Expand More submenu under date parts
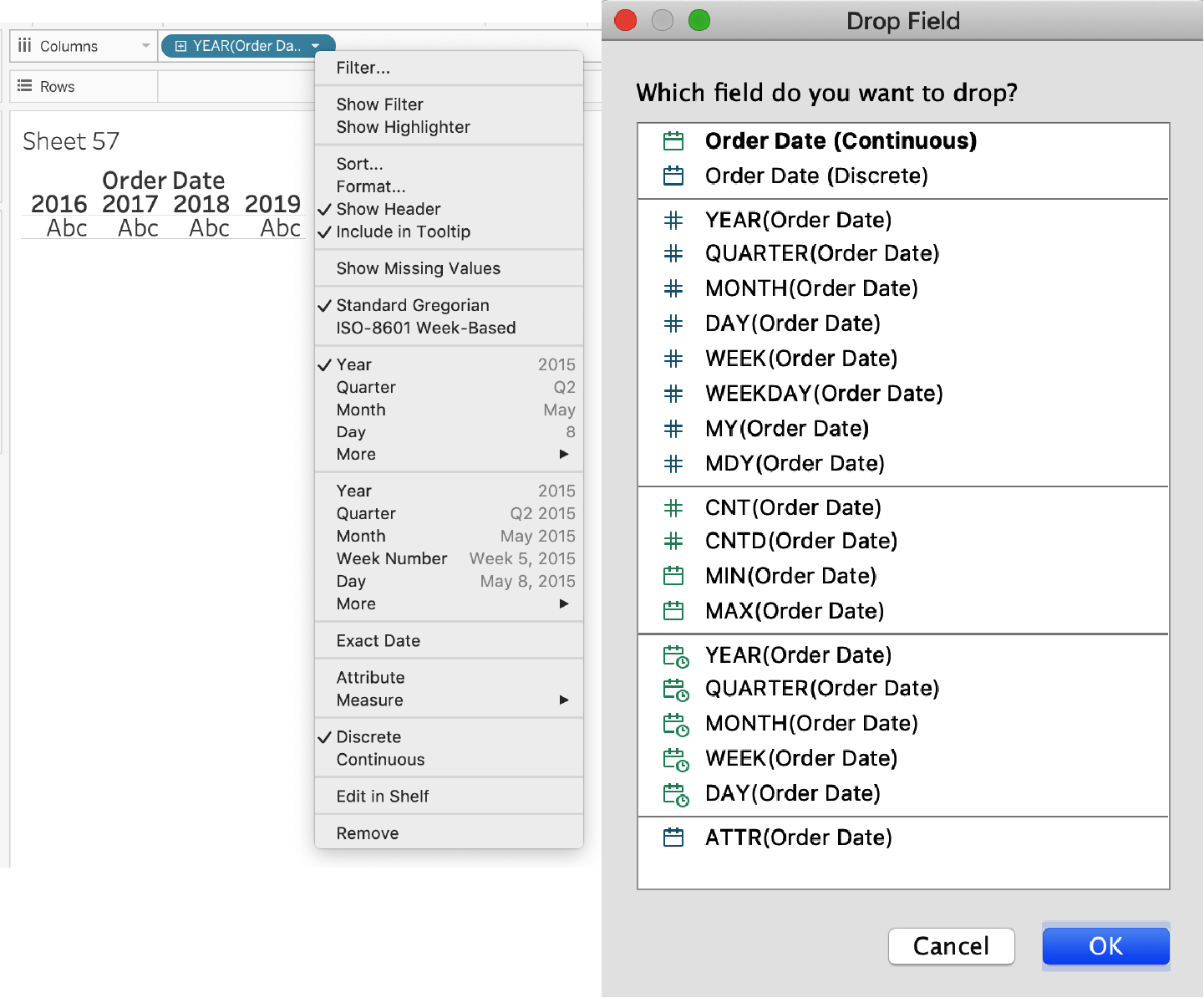The height and width of the screenshot is (998, 1204). 449,454
